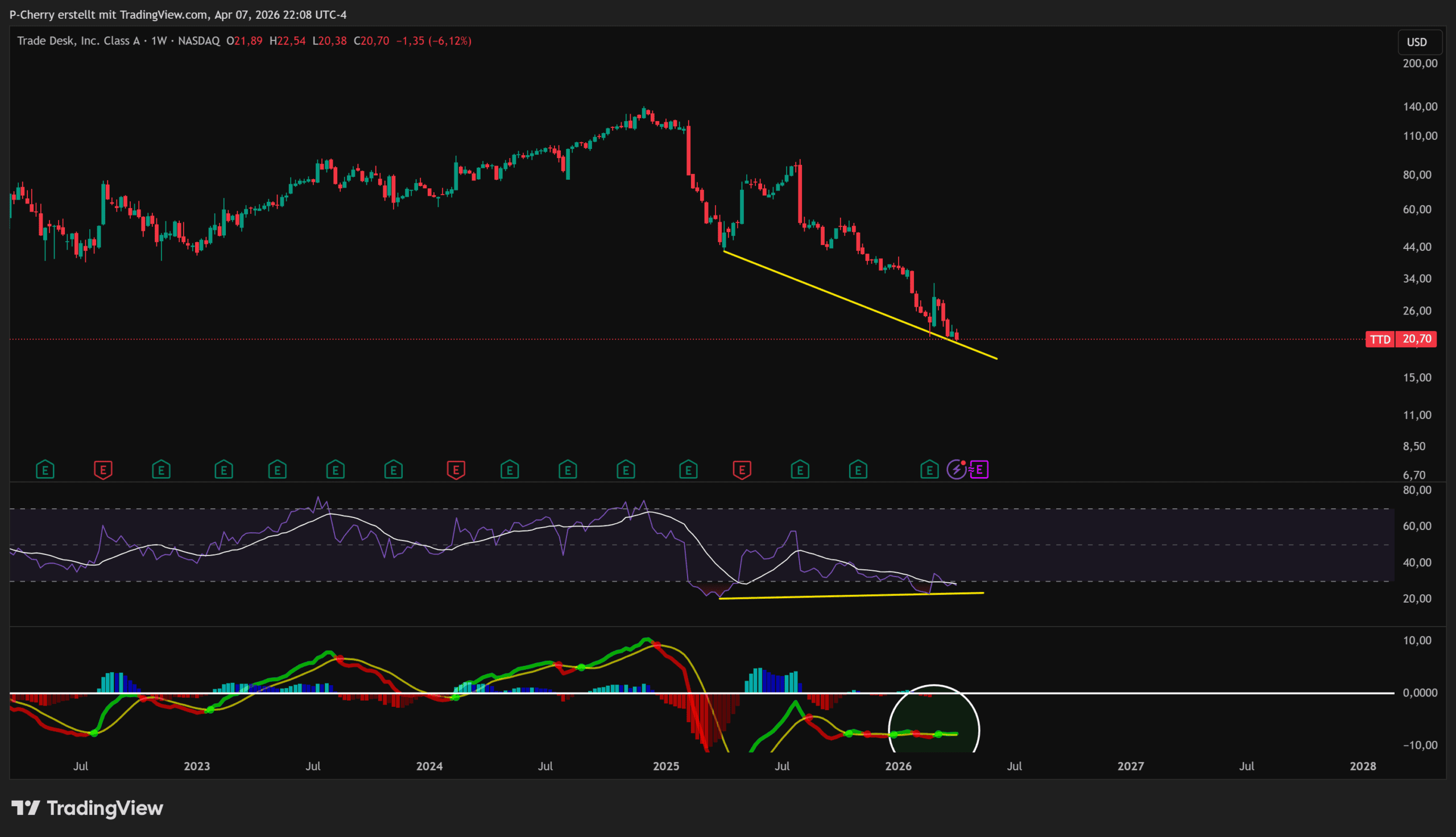Click the red earnings icon near 2024
The height and width of the screenshot is (837, 1456).
coord(456,470)
